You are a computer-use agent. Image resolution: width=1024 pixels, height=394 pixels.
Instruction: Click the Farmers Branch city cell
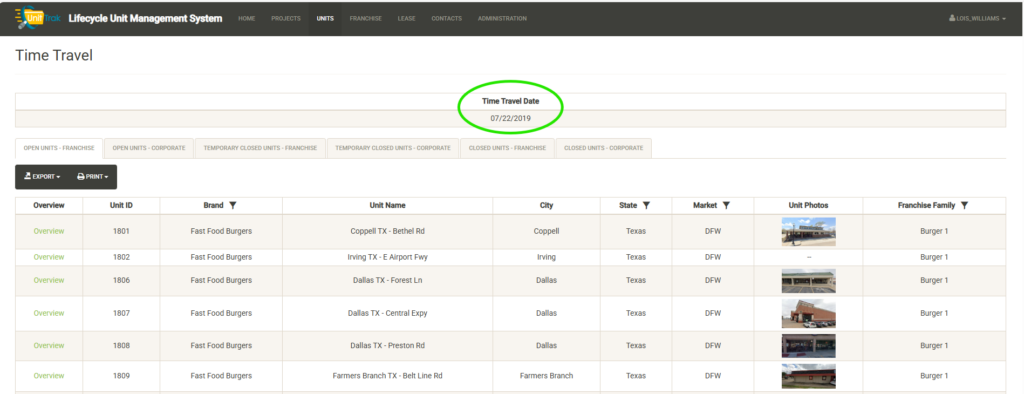547,376
